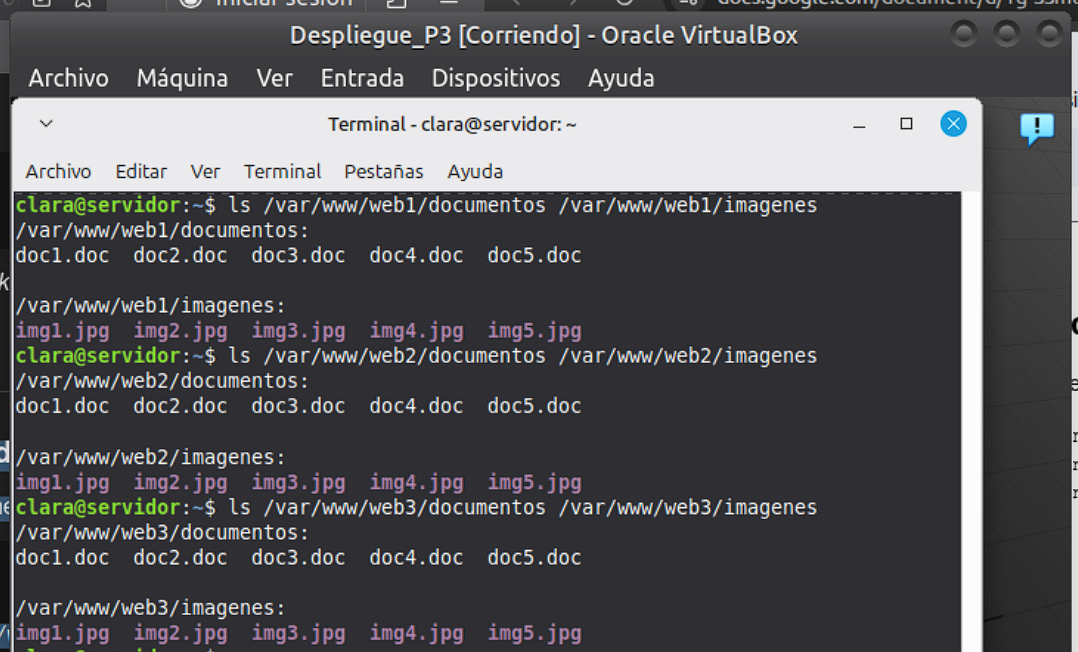Open the Dispositivos menu

click(x=495, y=78)
